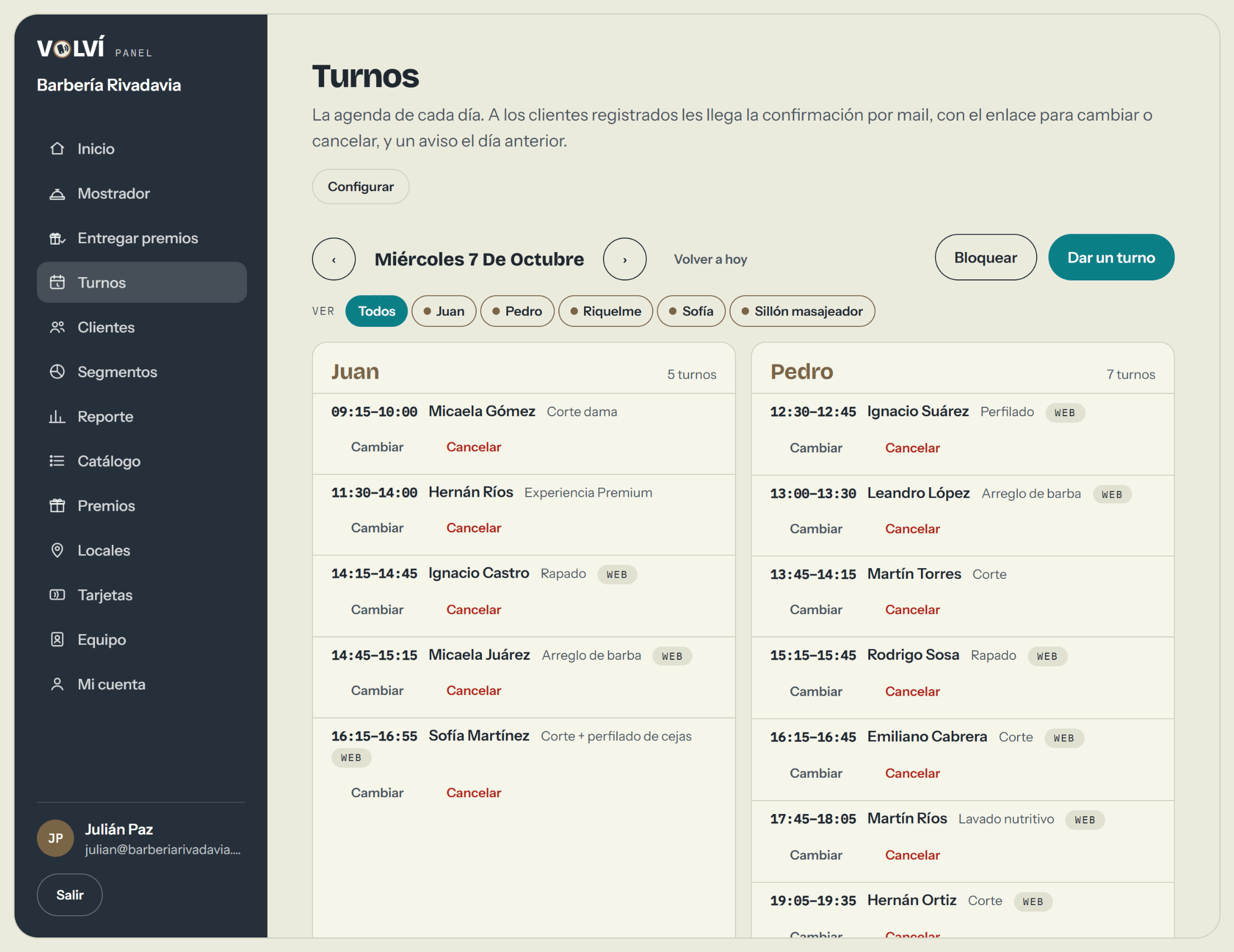
Task: Open Mi cuenta in the sidebar
Action: pyautogui.click(x=142, y=684)
